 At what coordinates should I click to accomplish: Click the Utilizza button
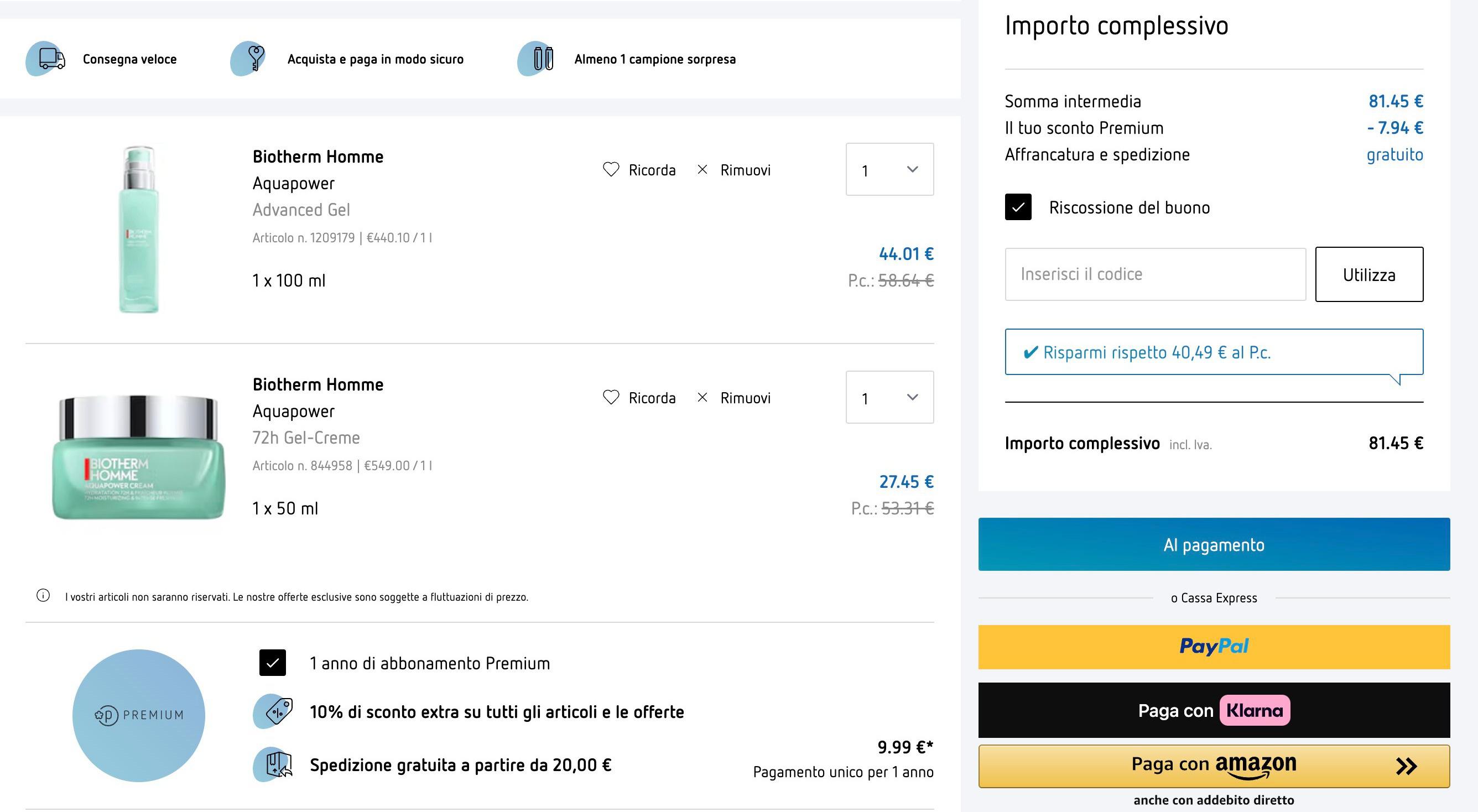(x=1369, y=274)
